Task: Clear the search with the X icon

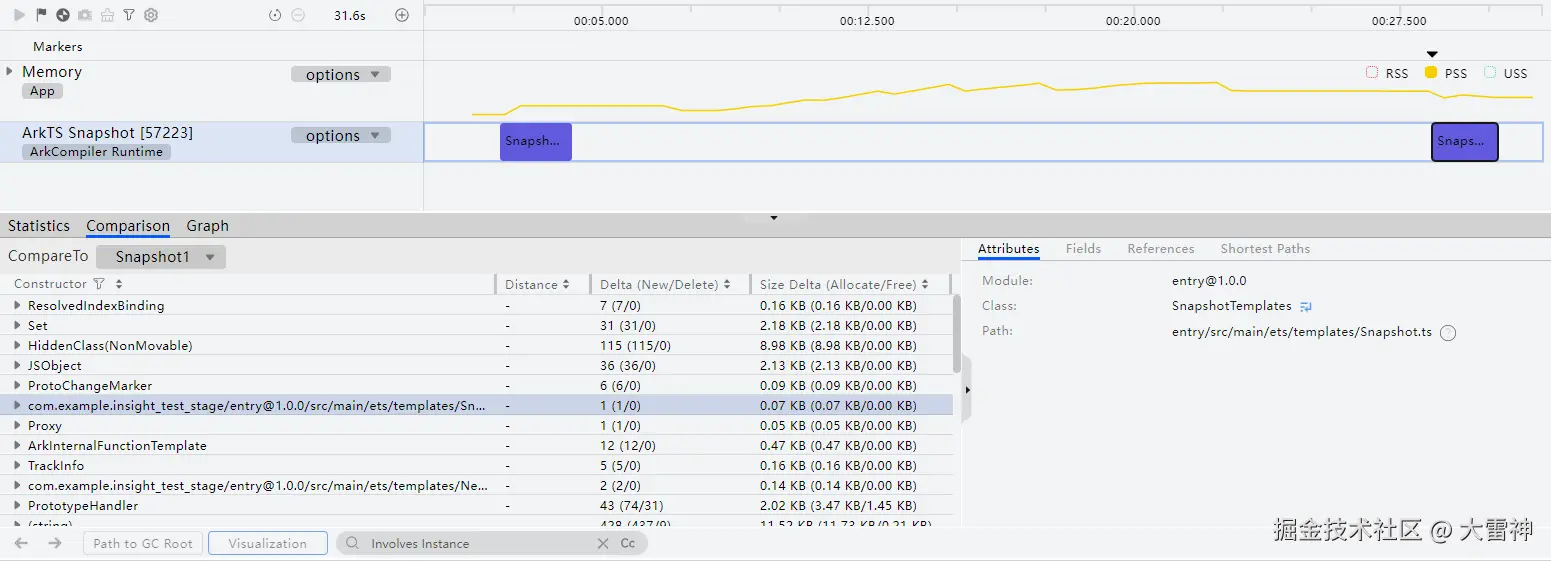Action: (x=603, y=543)
